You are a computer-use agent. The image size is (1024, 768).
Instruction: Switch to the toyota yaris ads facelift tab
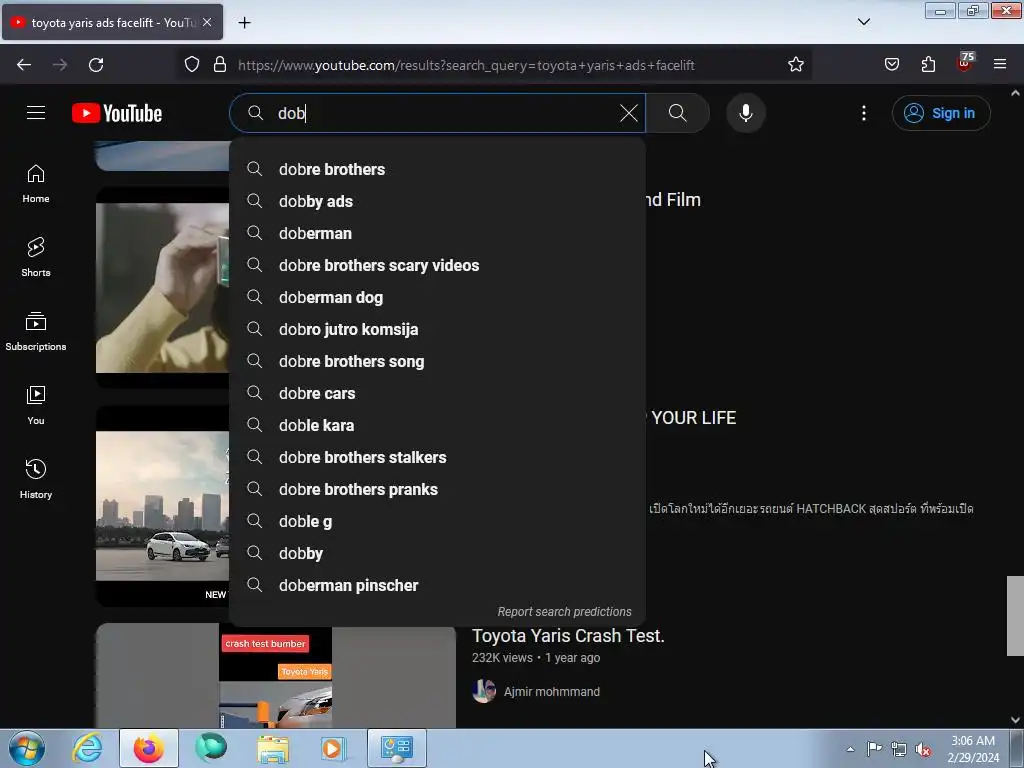[112, 22]
